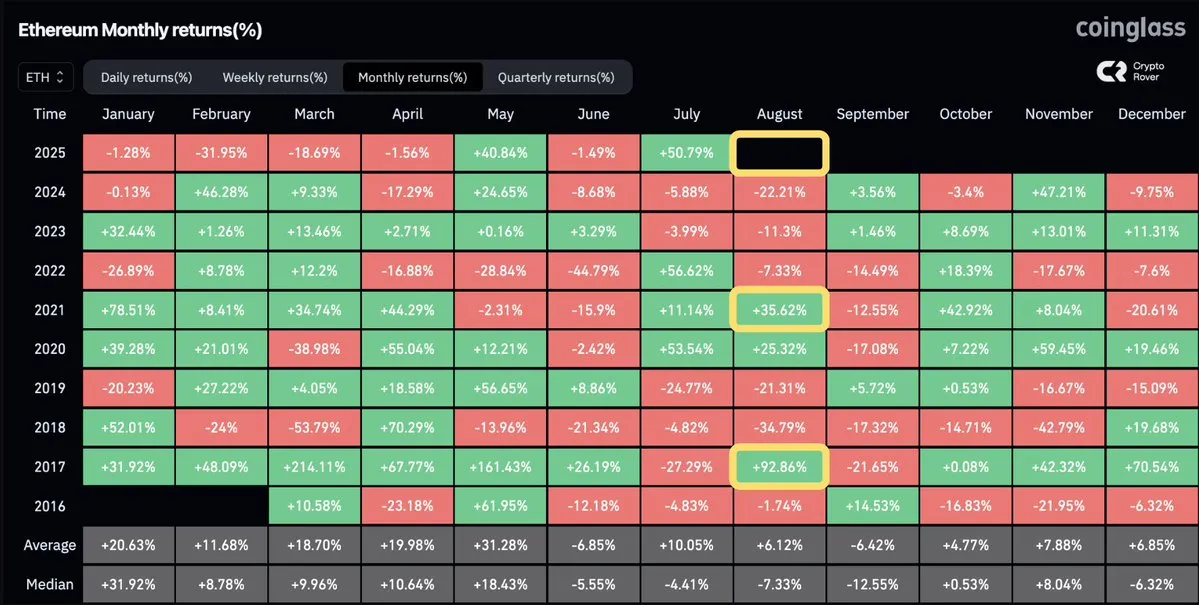Select the Average row label
This screenshot has height=605, width=1199.
50,545
